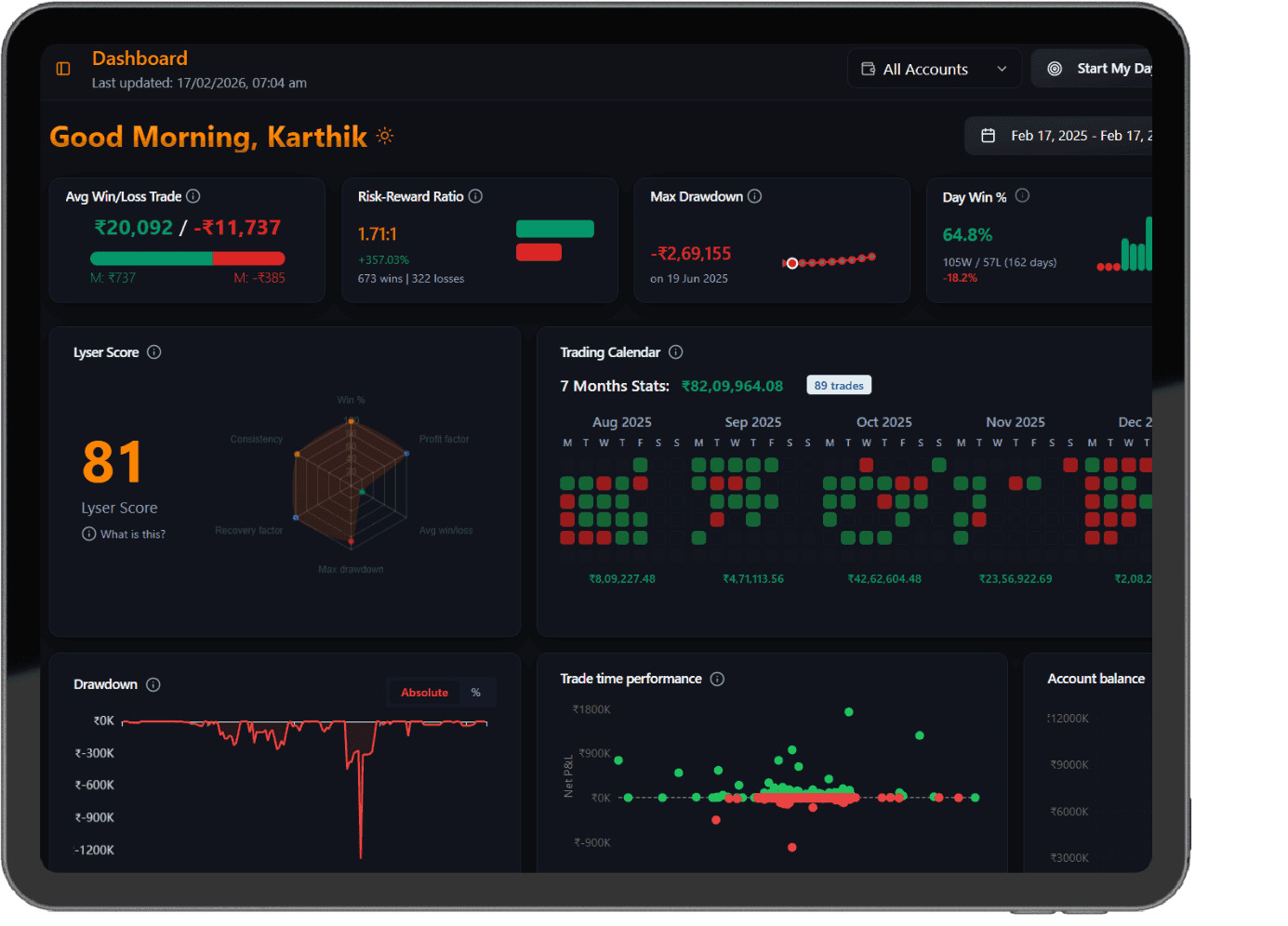Show info for Risk-Reward Ratio
1288x926 pixels.
pos(475,196)
